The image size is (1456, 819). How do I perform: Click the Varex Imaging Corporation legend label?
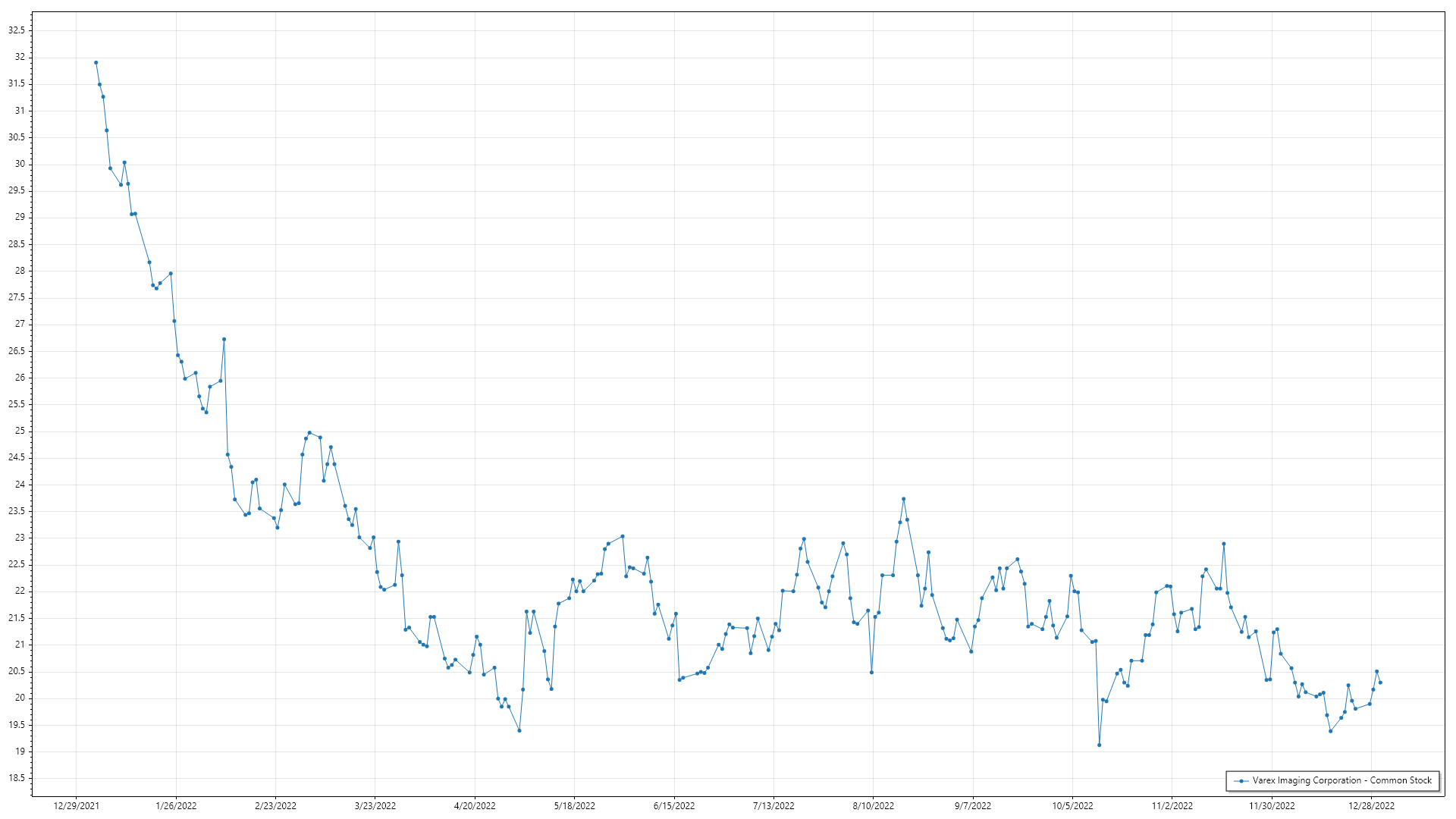click(x=1341, y=780)
